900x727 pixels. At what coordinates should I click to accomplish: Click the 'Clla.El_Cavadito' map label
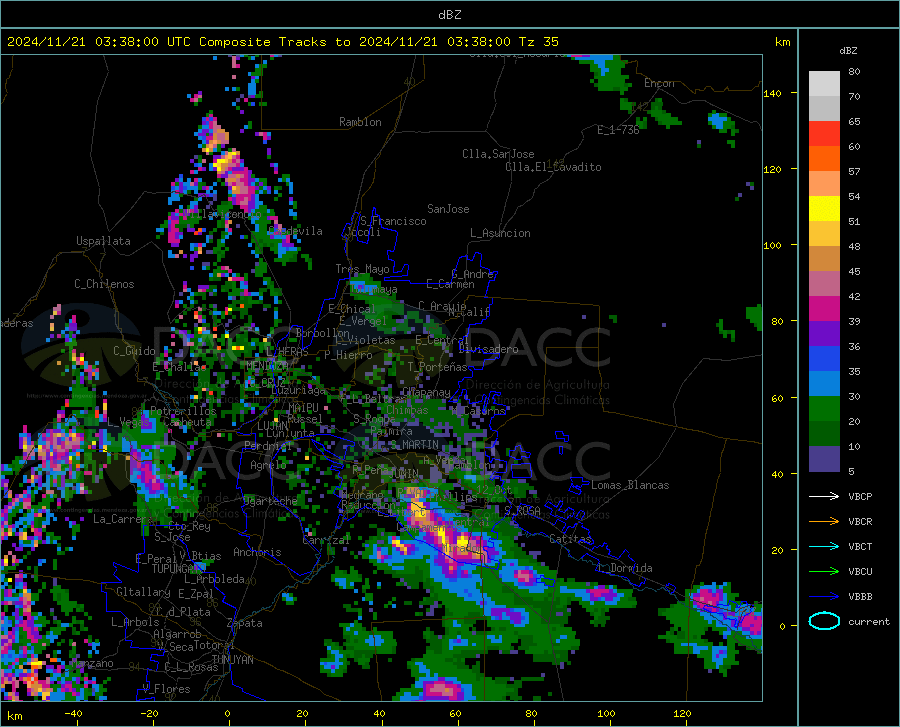553,167
